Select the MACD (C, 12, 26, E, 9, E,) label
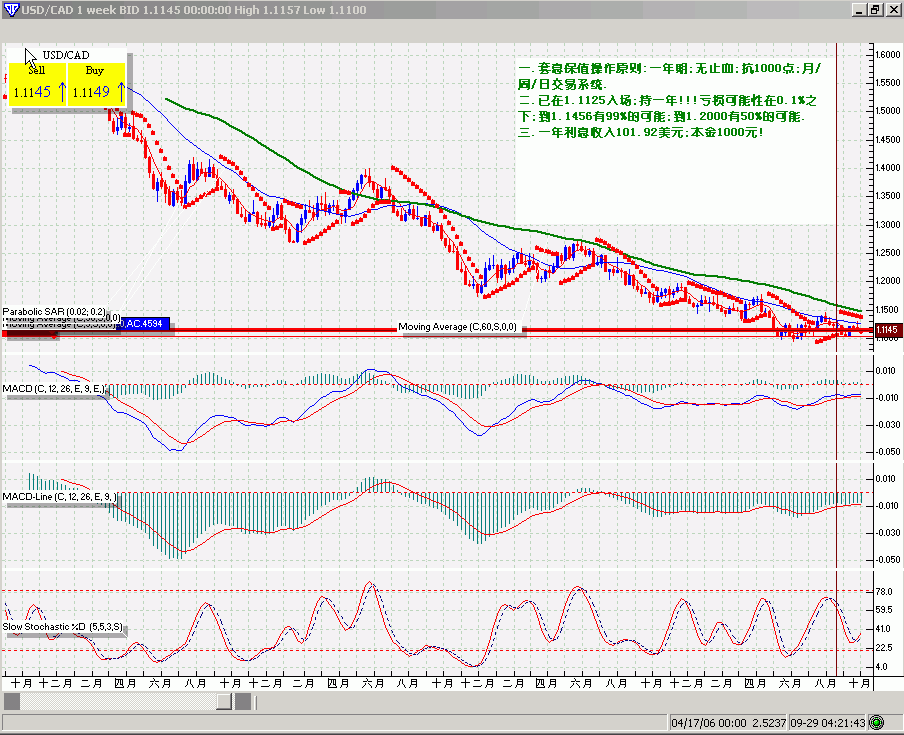The image size is (904, 735). click(54, 389)
